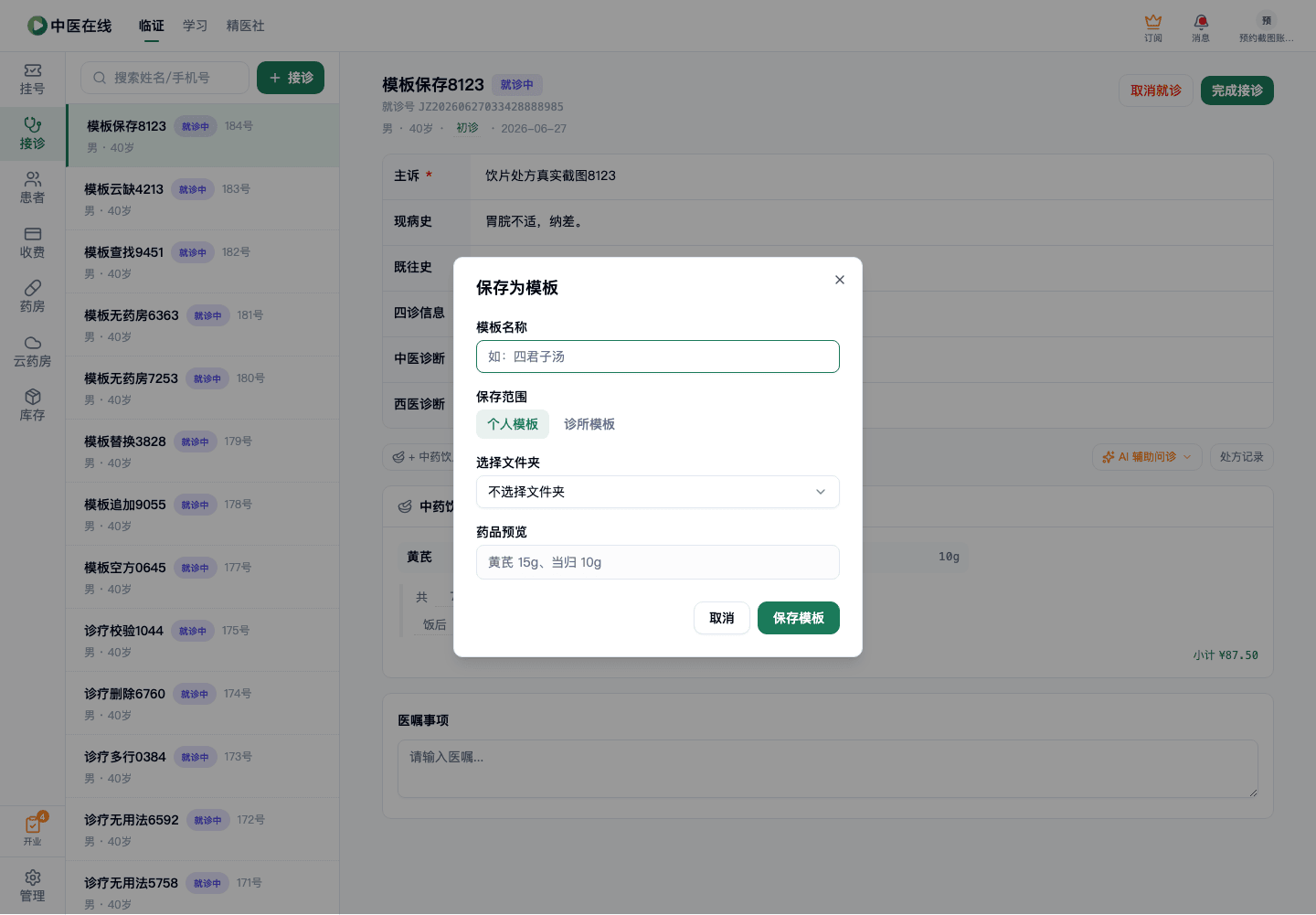Click the 就诊号 JZ2026062703342888985 text
Viewport: 1316px width, 915px height.
(472, 107)
